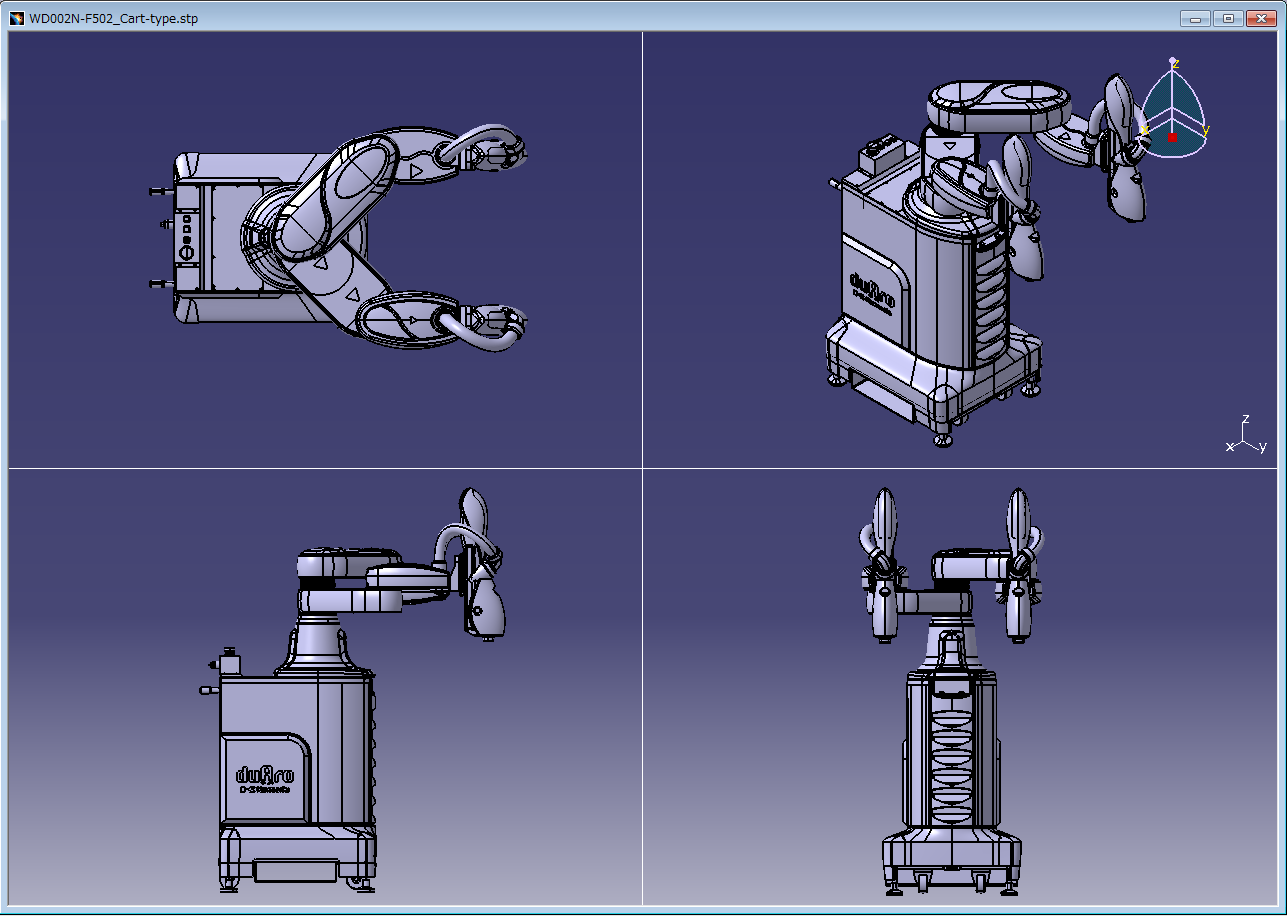Click the WD002N-F502_Cart-type.stp window title
Image resolution: width=1287 pixels, height=916 pixels.
point(113,19)
